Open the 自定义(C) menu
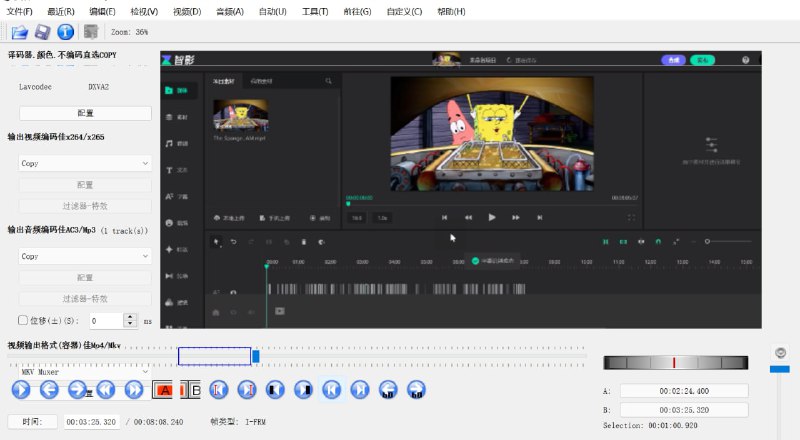 click(405, 11)
